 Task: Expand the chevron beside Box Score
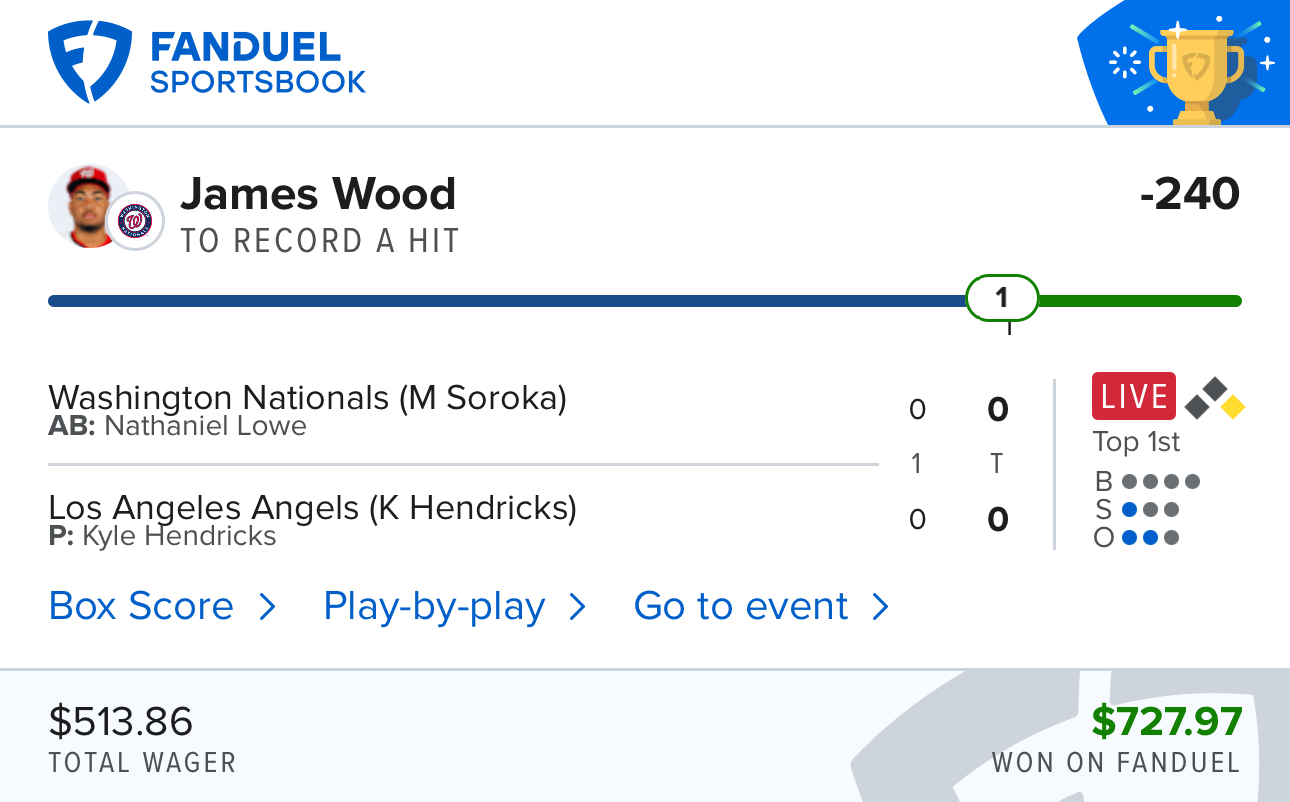click(x=267, y=607)
